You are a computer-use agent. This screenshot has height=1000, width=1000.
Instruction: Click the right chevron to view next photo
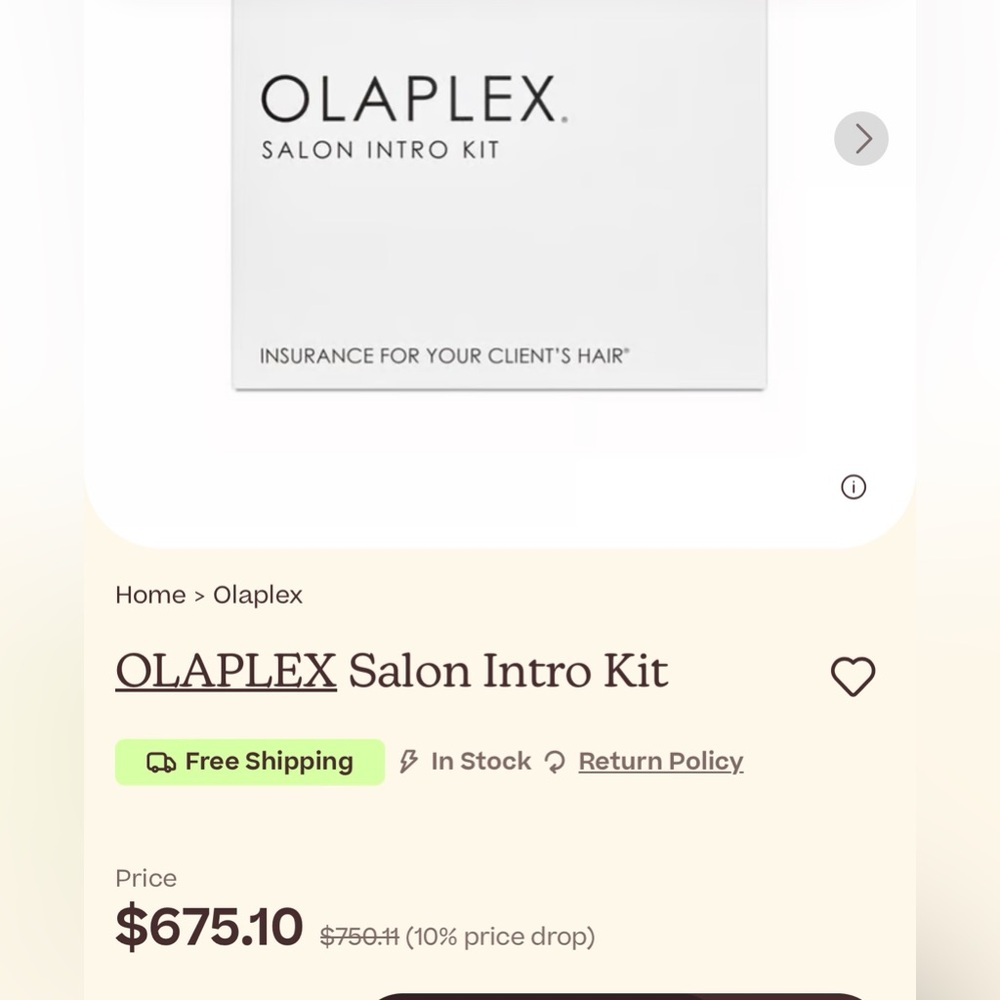pos(861,138)
